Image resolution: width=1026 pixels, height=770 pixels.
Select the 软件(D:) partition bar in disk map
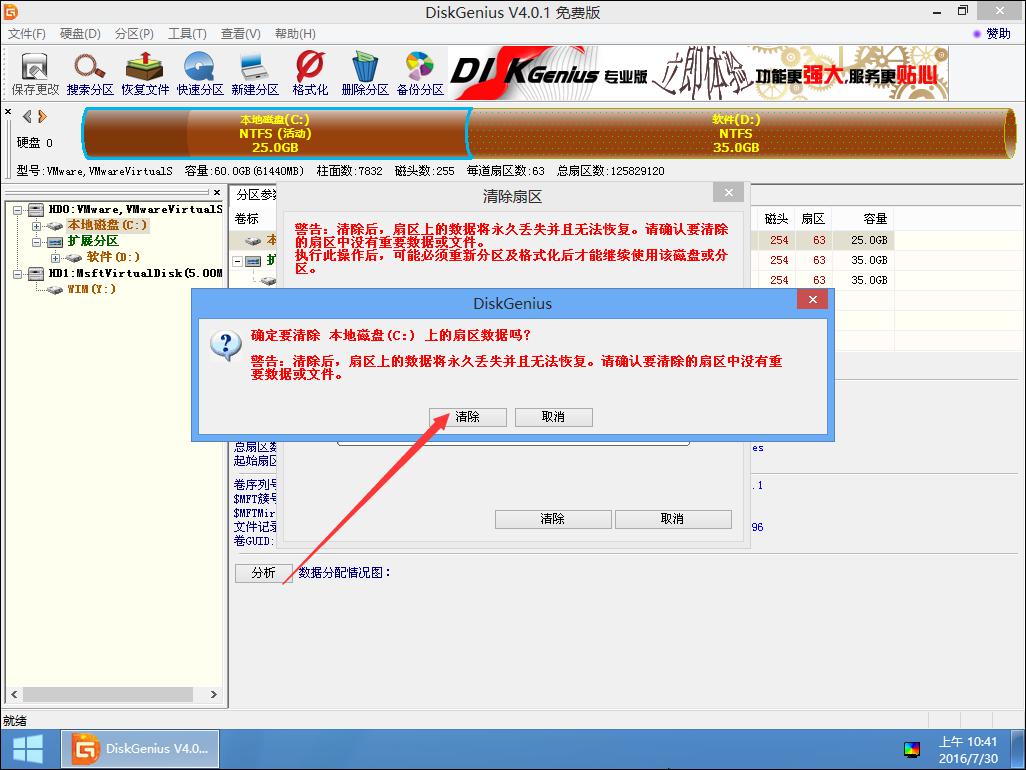pos(735,134)
